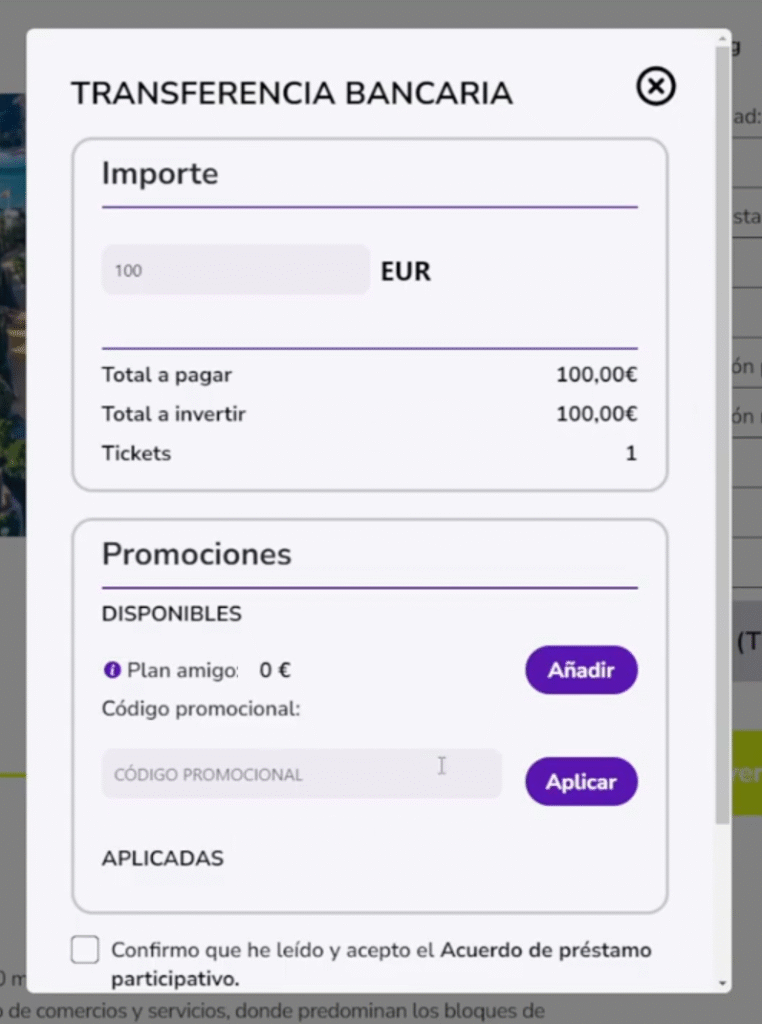Click the scrollbar up arrow

[722, 40]
